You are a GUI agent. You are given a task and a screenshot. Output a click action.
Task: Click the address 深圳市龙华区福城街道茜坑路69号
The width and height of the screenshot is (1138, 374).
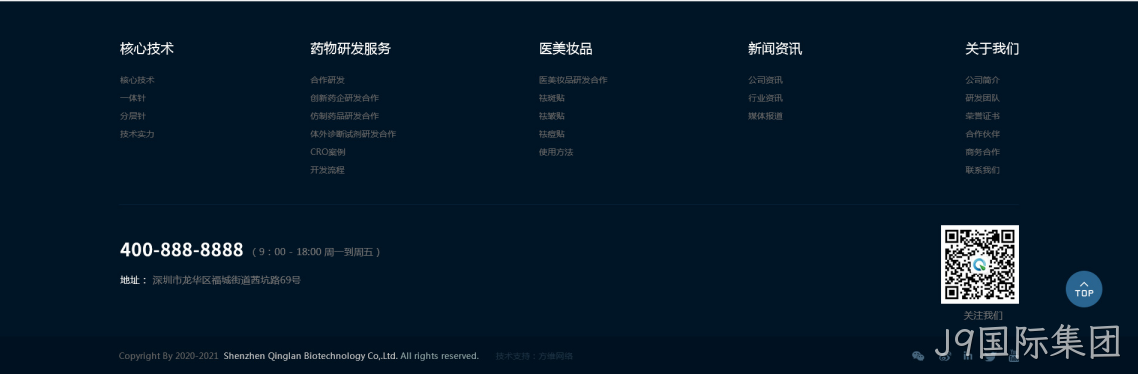coord(226,280)
